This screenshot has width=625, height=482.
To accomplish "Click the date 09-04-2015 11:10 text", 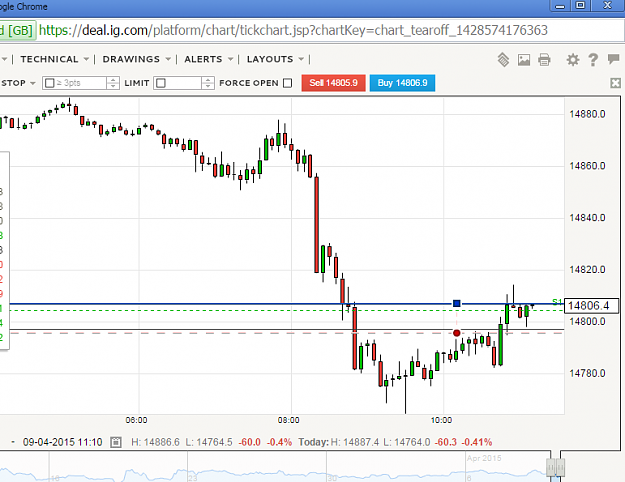I will coord(63,442).
